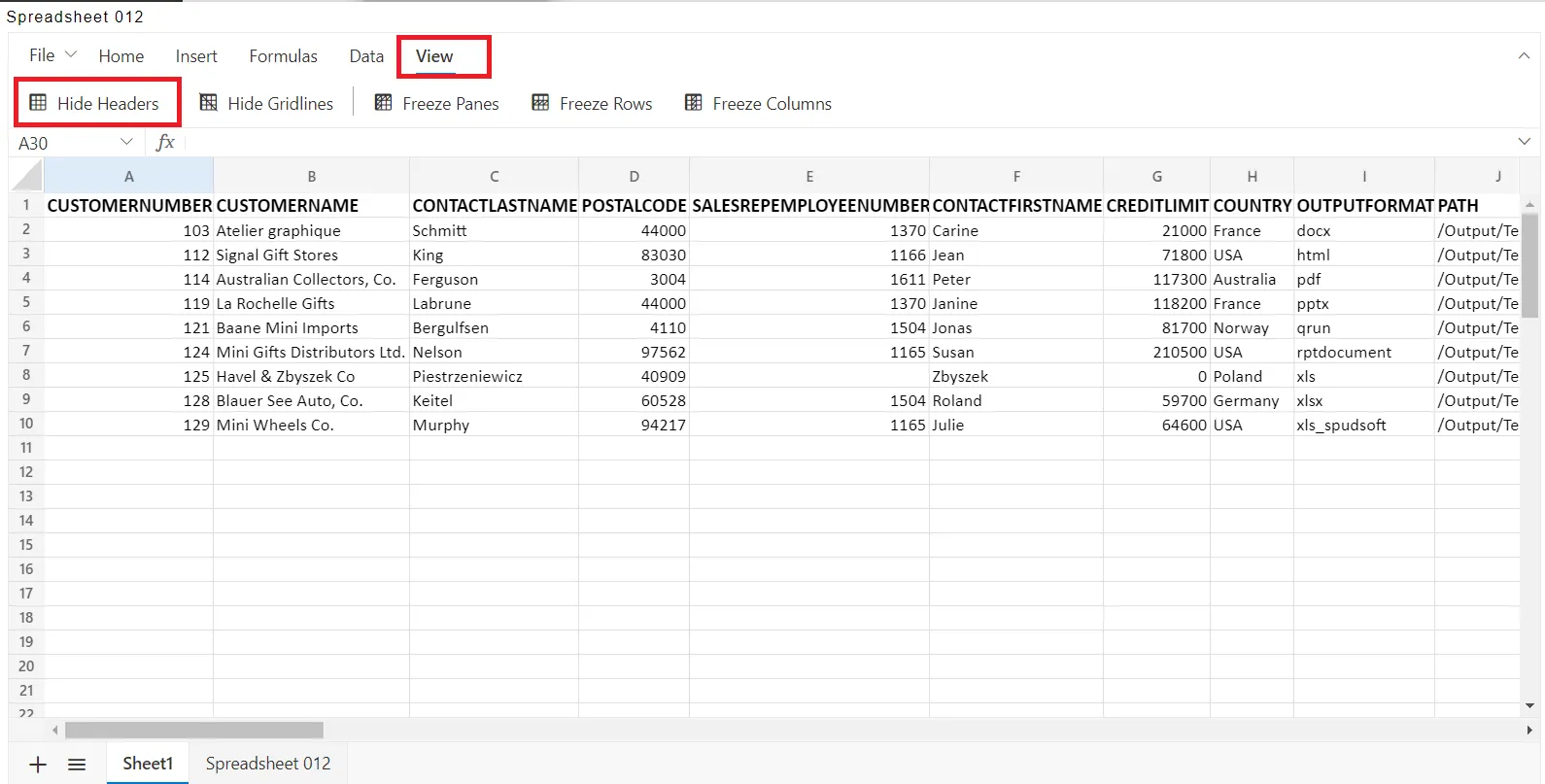Toggle Hide Gridlines label
The width and height of the screenshot is (1545, 784).
click(280, 104)
